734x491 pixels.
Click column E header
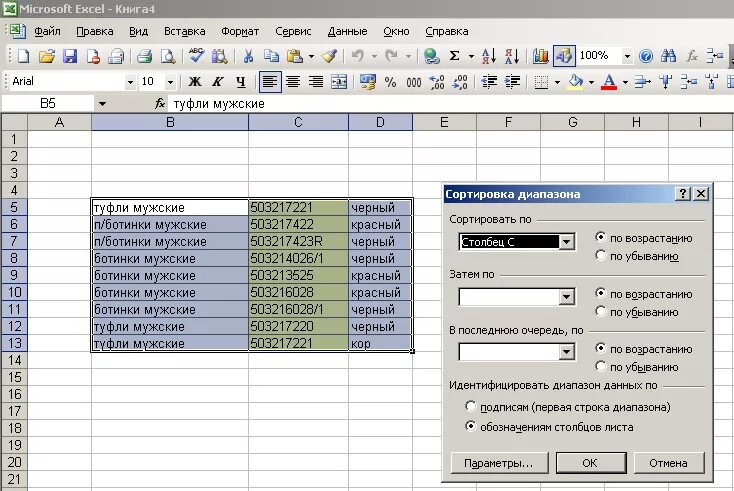[444, 122]
